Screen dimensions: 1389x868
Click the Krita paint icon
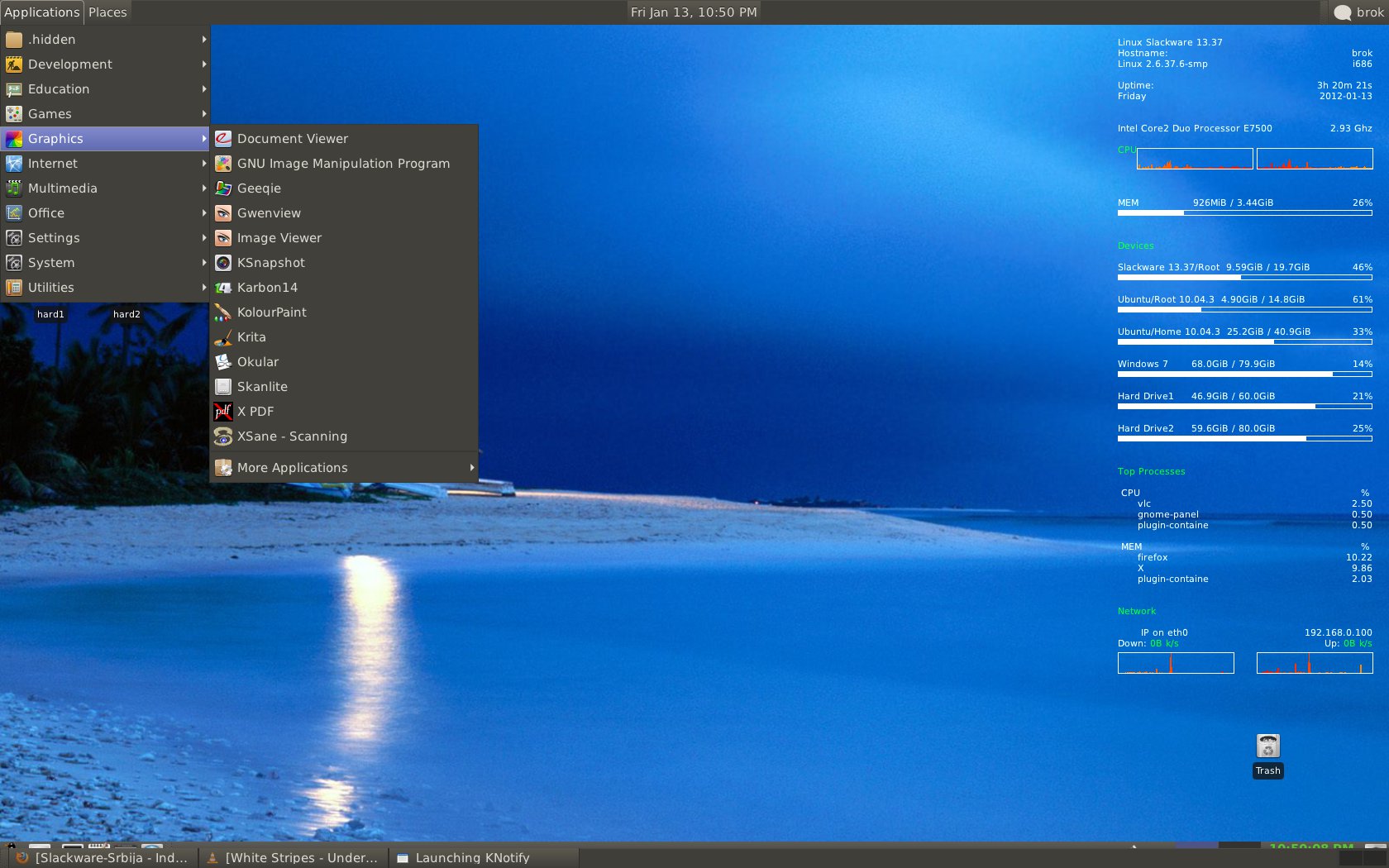coord(223,337)
